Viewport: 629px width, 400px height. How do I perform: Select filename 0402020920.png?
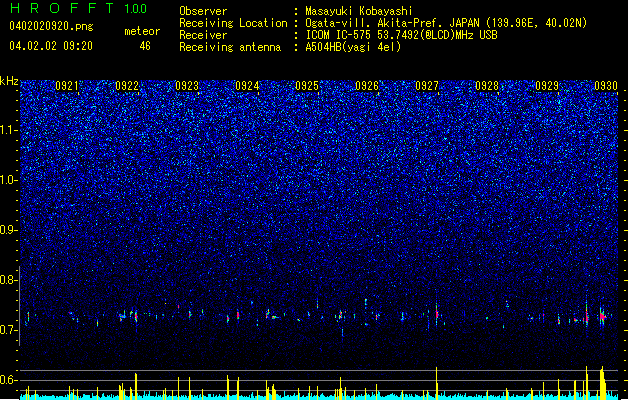[x=51, y=26]
